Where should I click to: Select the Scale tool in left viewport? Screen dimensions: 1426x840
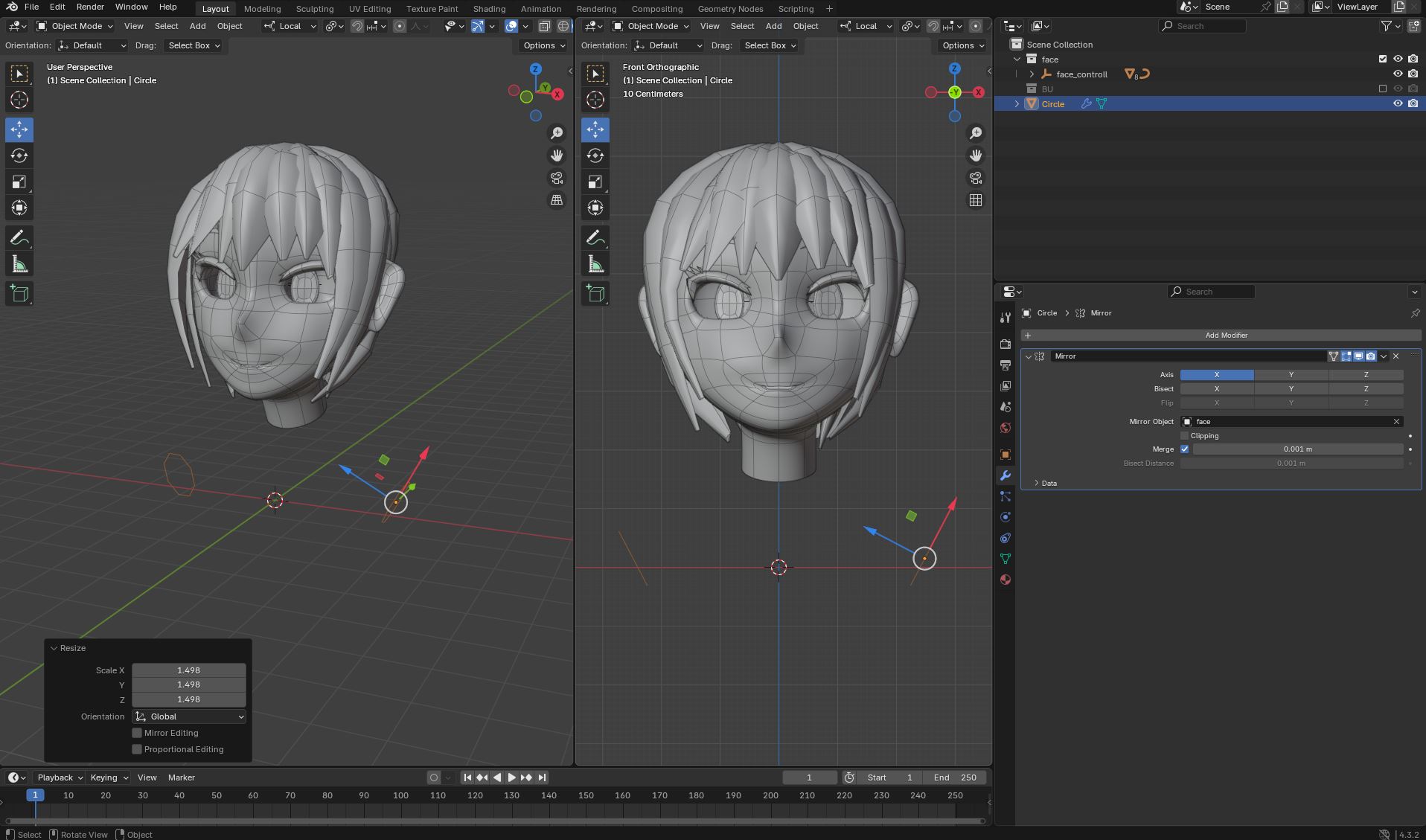click(19, 182)
